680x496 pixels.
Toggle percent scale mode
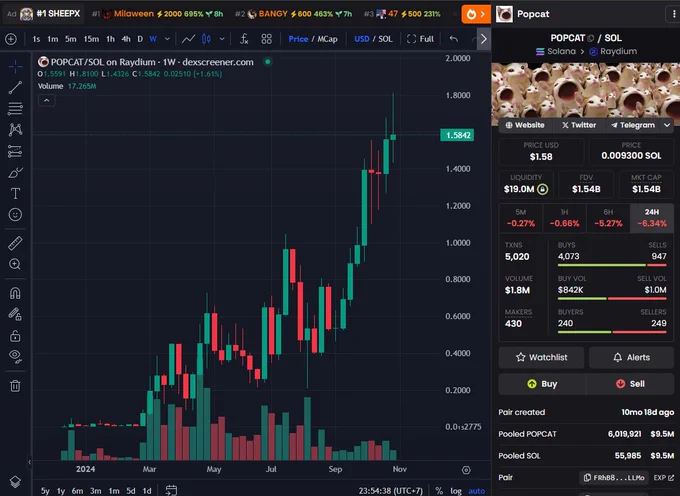pyautogui.click(x=439, y=491)
